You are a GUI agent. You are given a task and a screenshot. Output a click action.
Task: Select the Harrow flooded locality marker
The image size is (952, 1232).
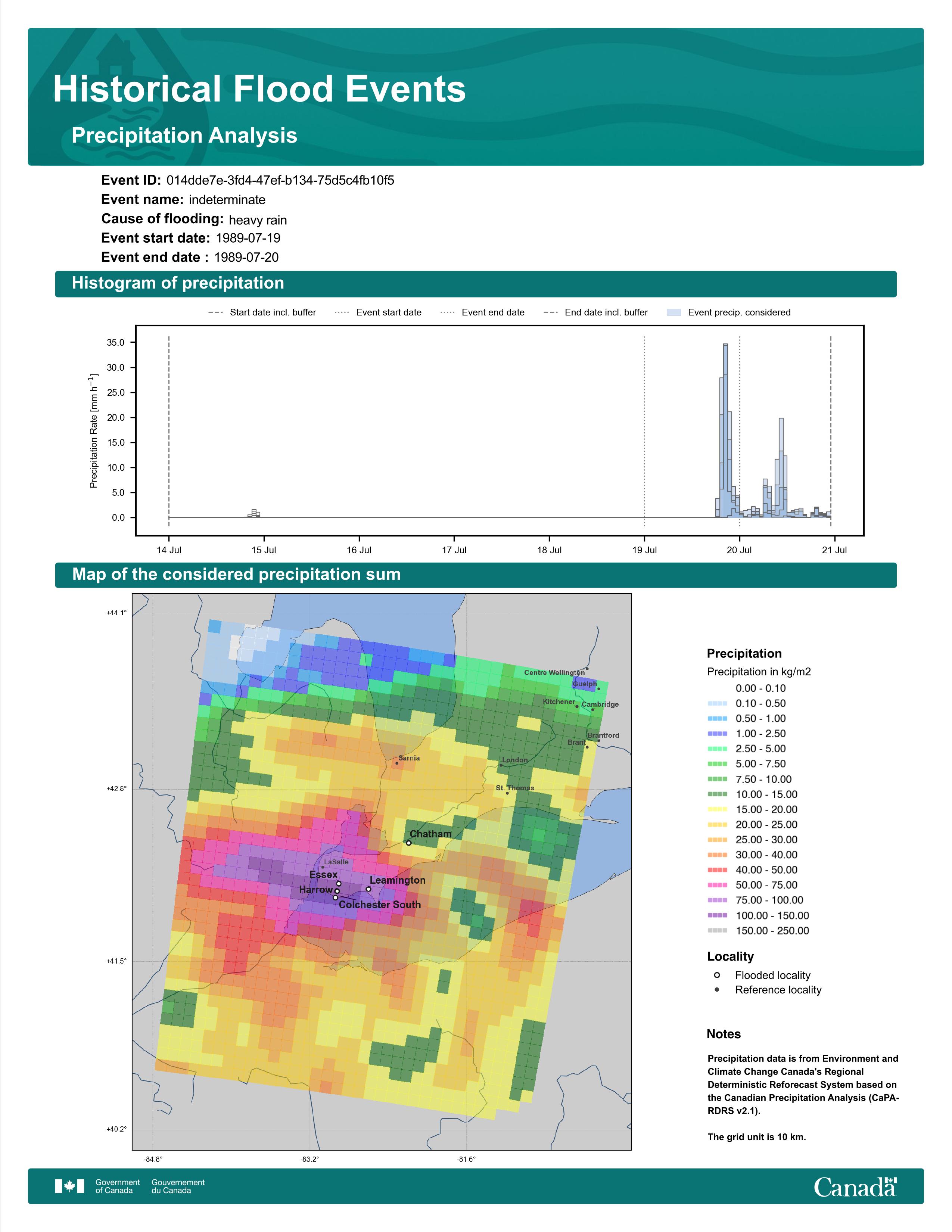[337, 891]
